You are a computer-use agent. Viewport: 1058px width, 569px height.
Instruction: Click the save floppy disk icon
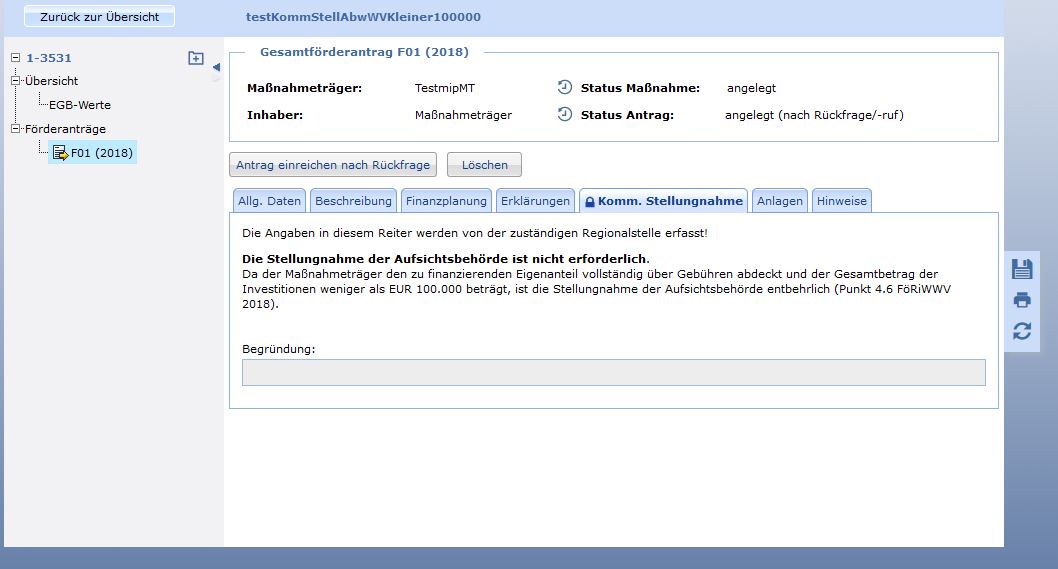[1022, 269]
